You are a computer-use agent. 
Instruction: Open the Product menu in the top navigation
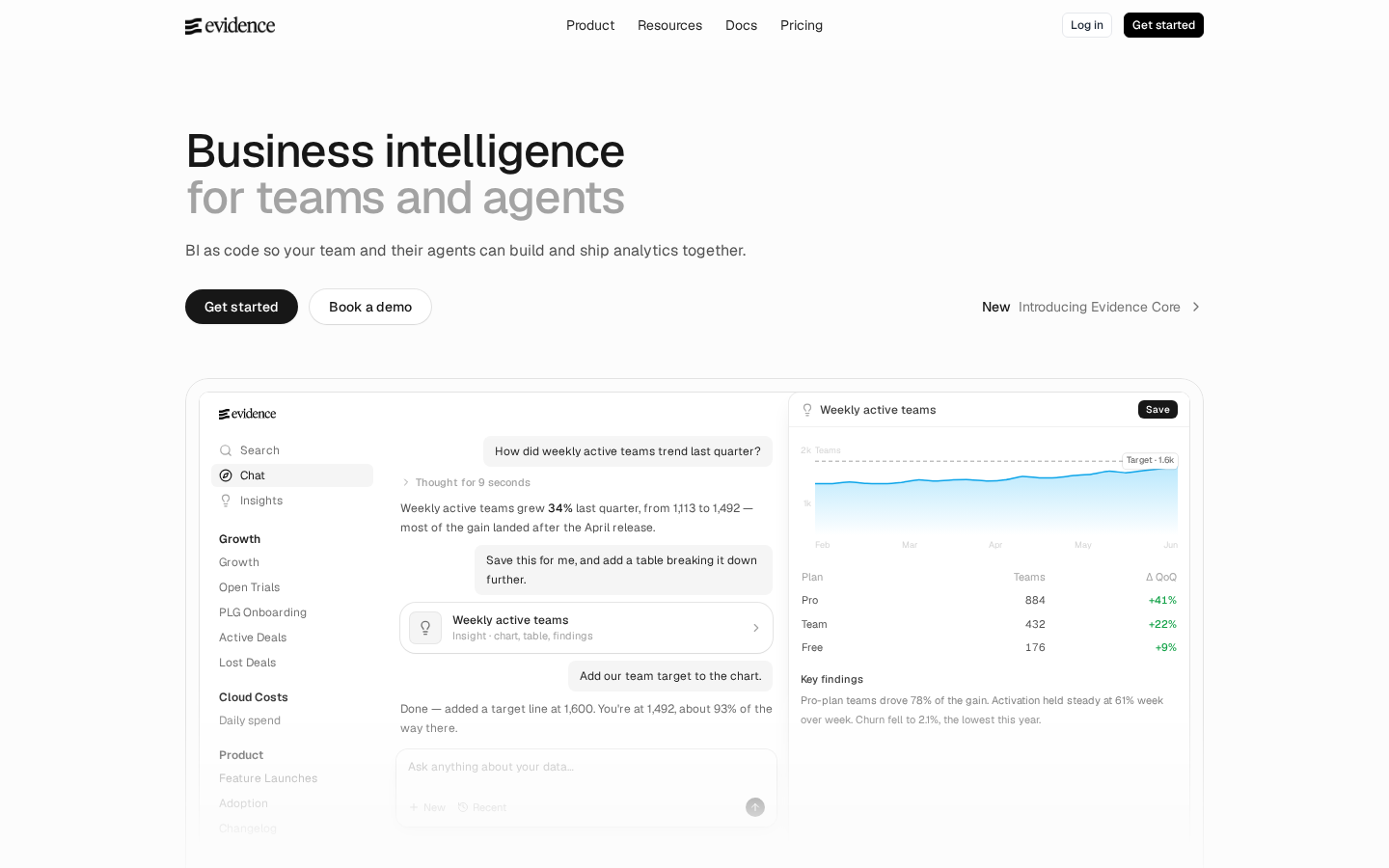(x=590, y=25)
